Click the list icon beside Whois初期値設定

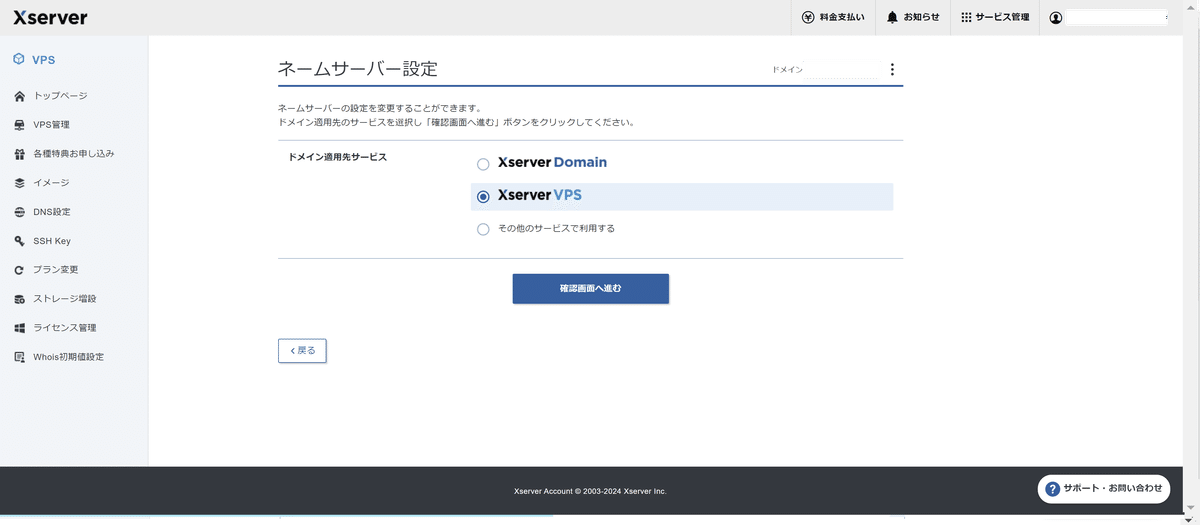point(20,357)
